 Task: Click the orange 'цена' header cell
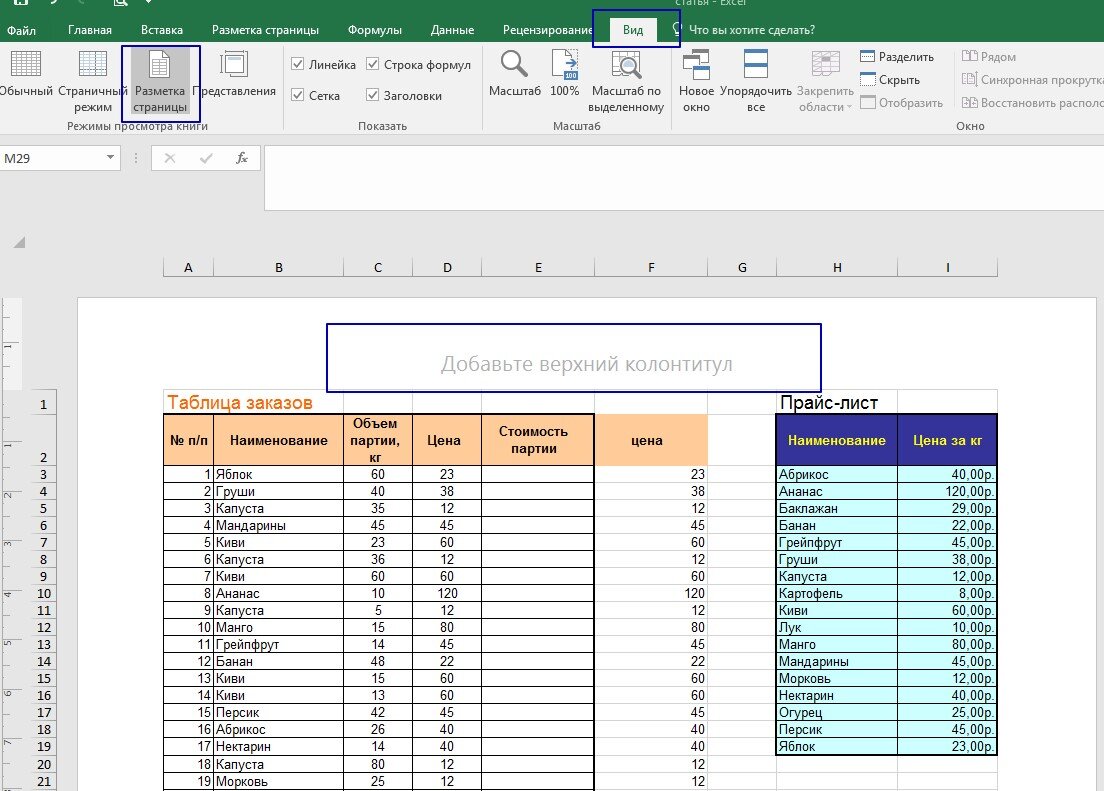tap(651, 440)
